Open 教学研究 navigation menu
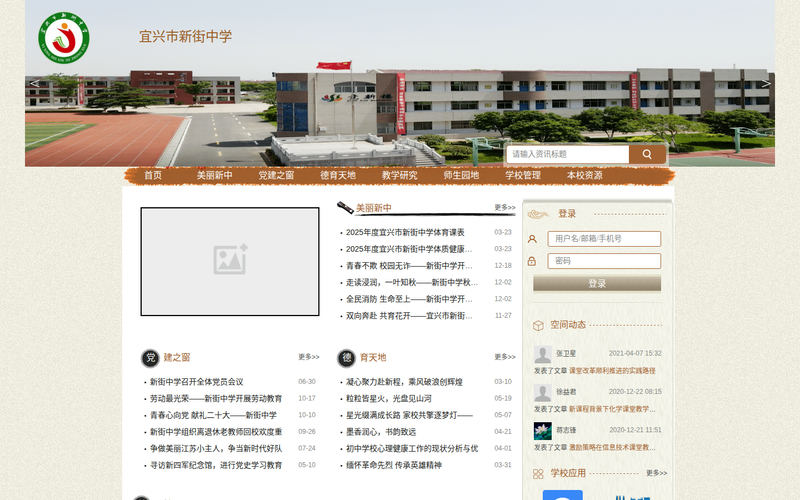 (399, 176)
